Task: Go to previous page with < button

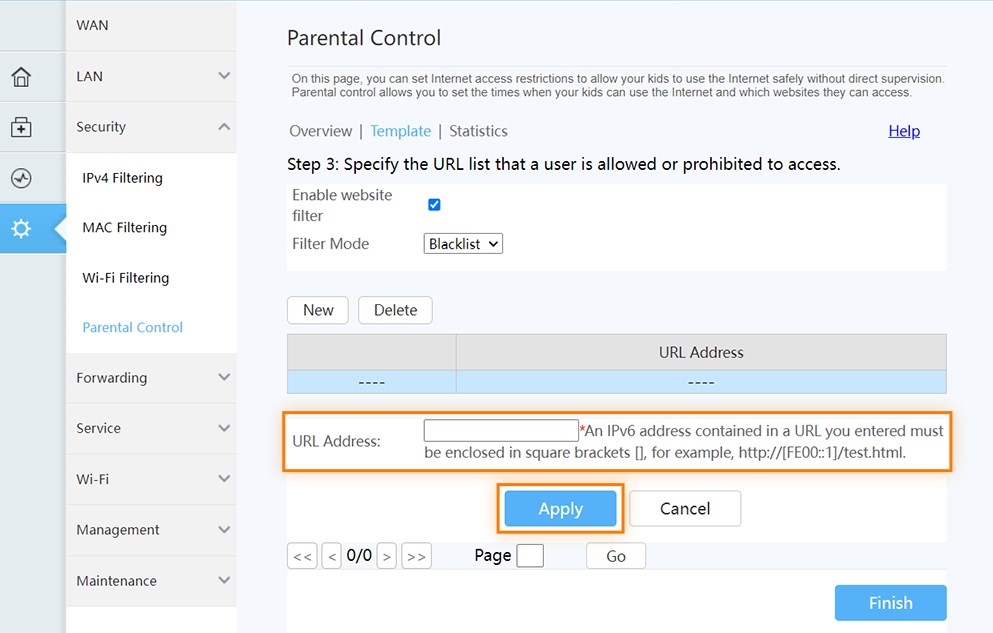Action: pyautogui.click(x=331, y=556)
